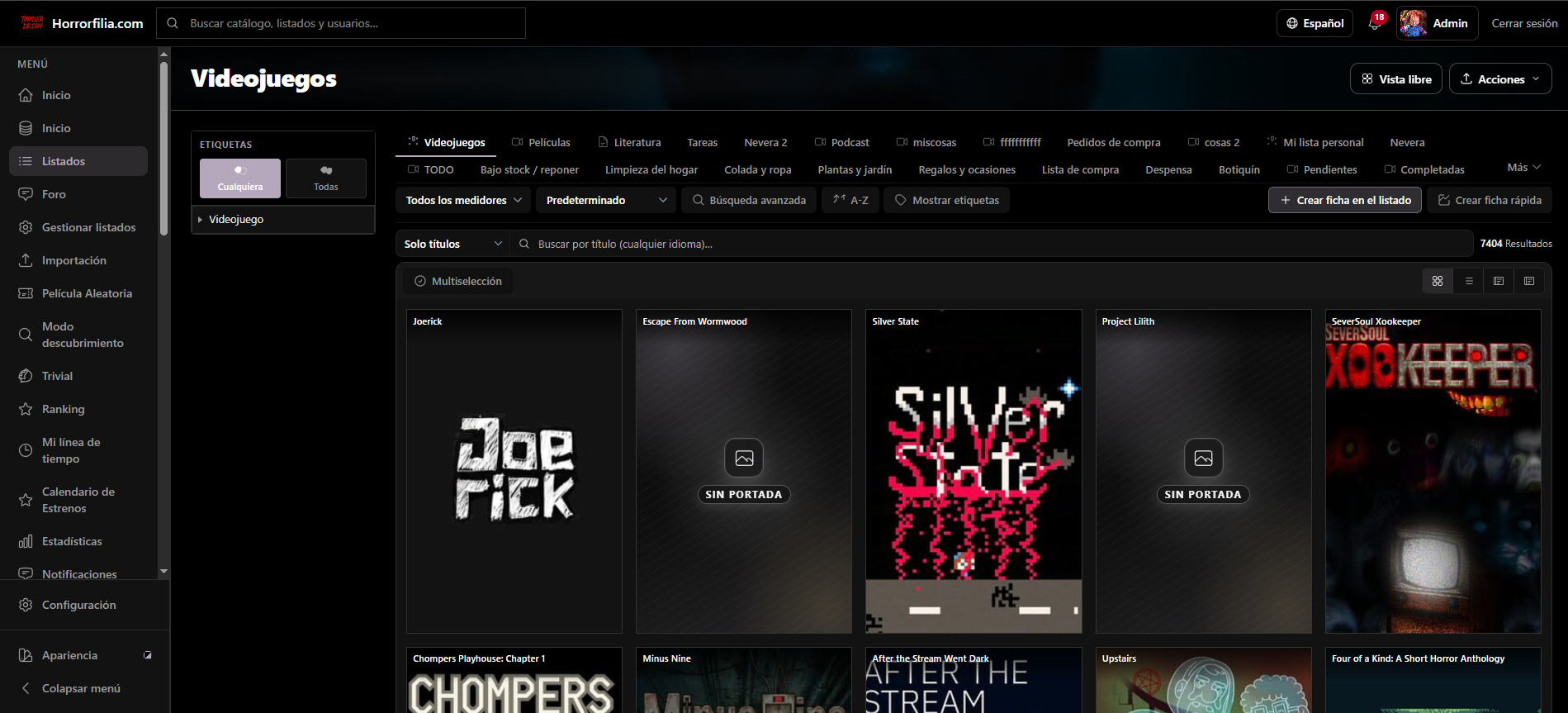The height and width of the screenshot is (713, 1568).
Task: Open the Admin profile name
Action: pyautogui.click(x=1450, y=23)
